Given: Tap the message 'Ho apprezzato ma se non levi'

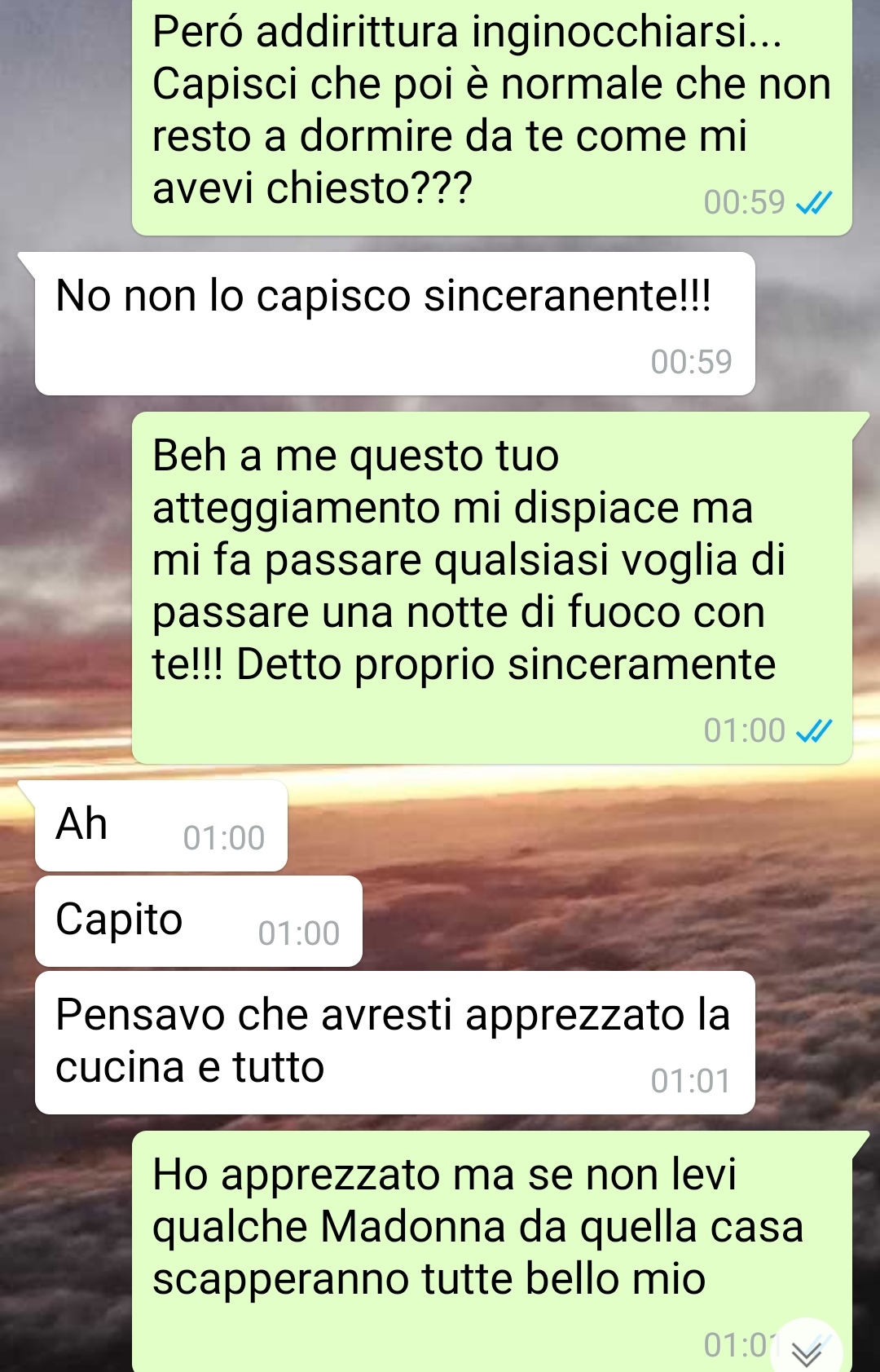Looking at the screenshot, I should coord(492,1251).
